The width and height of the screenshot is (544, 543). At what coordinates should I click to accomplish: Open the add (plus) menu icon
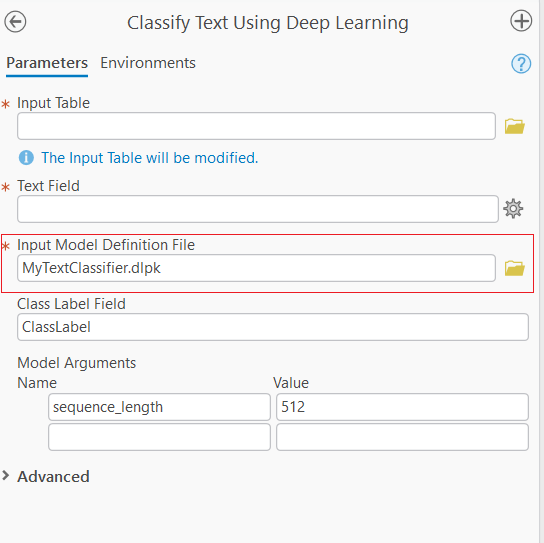point(521,21)
